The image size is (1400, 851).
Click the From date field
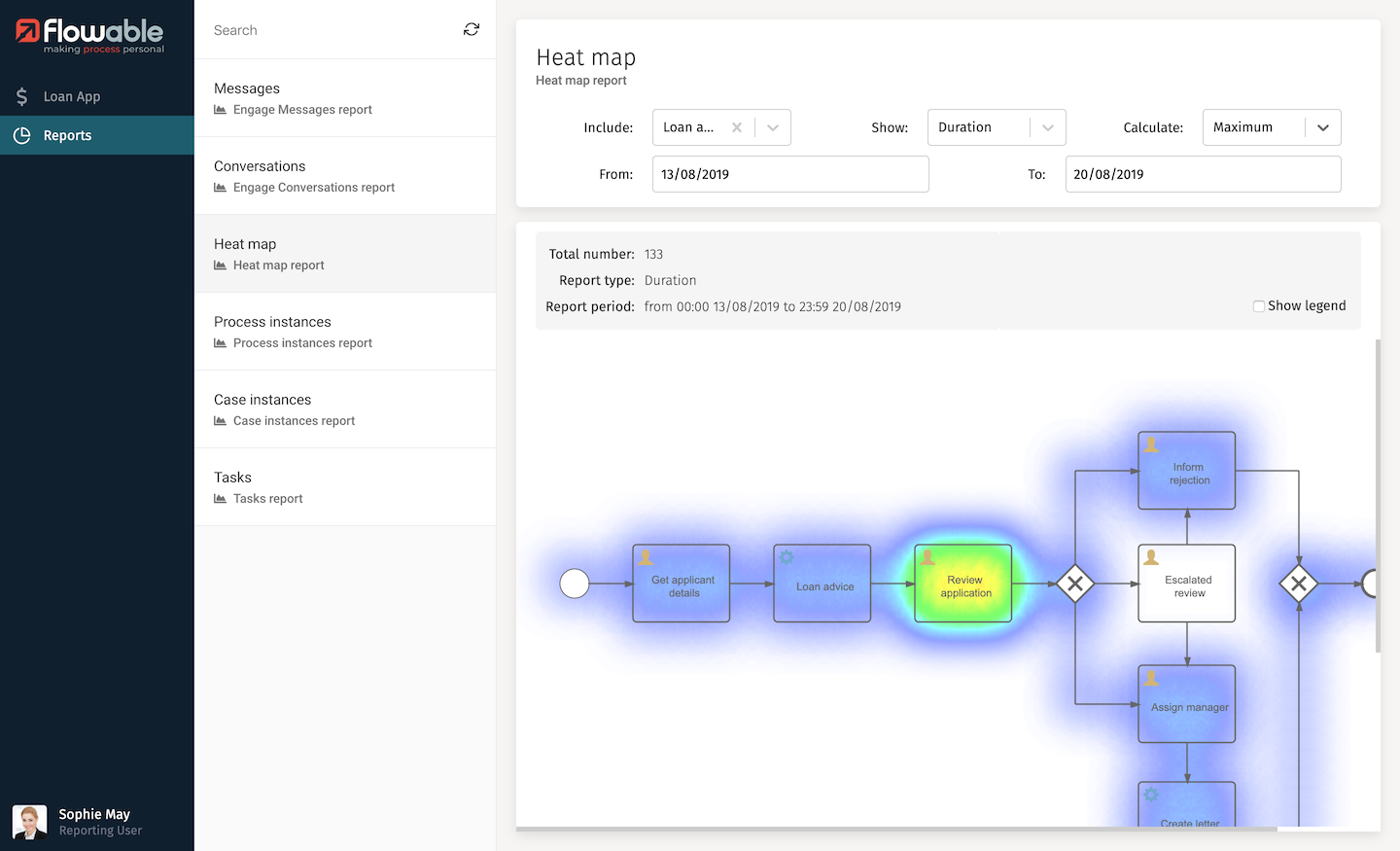pyautogui.click(x=789, y=174)
